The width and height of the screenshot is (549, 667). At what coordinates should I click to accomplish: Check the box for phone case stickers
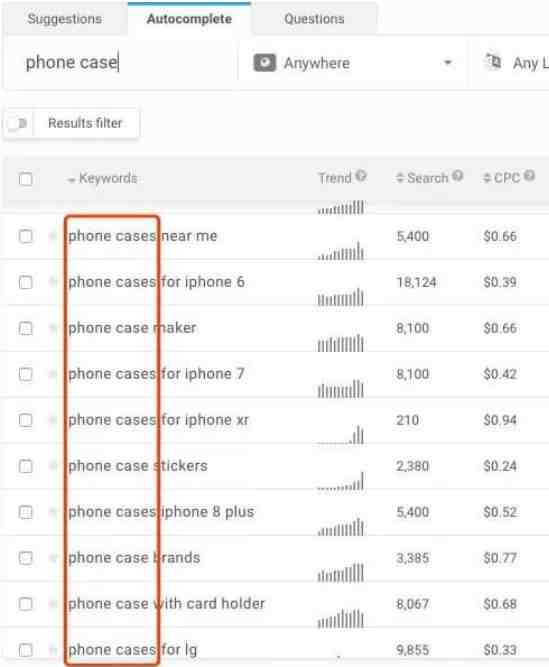[26, 466]
